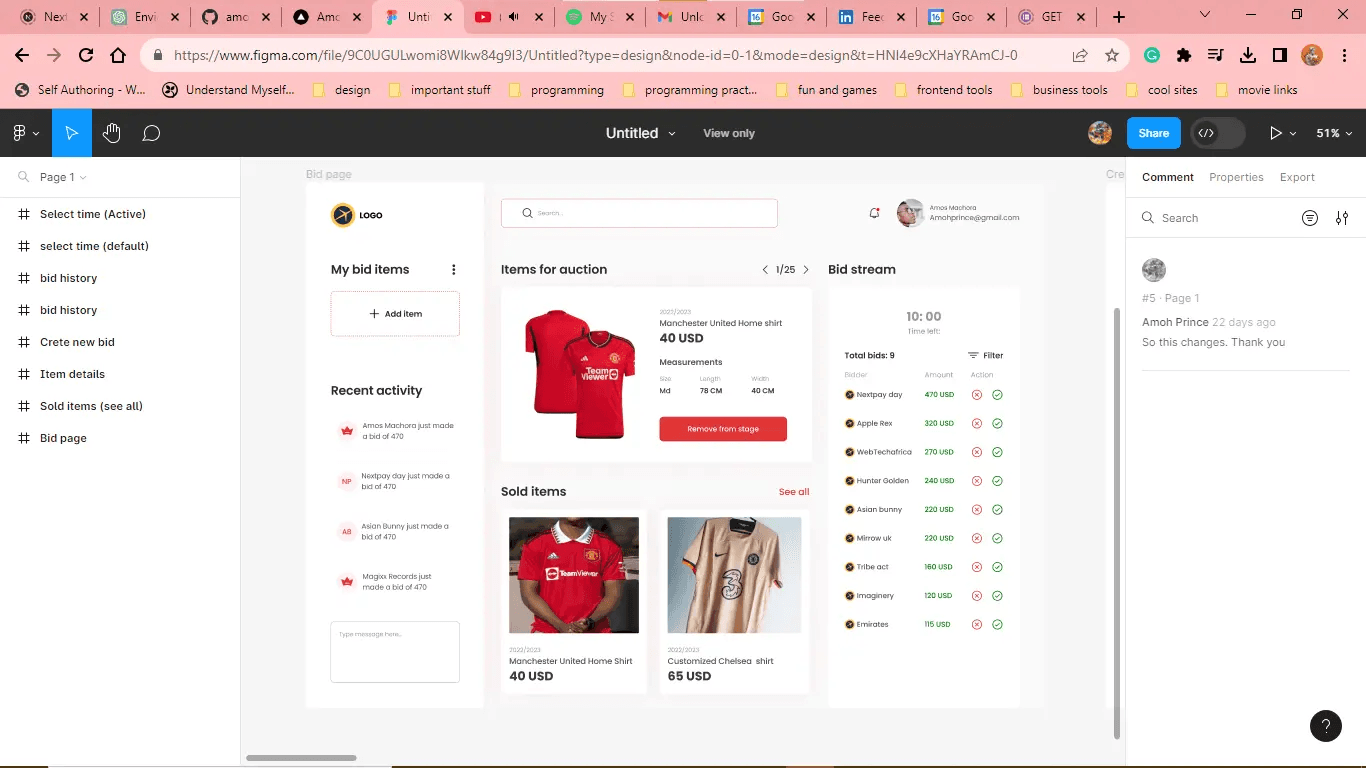Toggle Dev Mode switch
The width and height of the screenshot is (1366, 768).
tap(1218, 133)
